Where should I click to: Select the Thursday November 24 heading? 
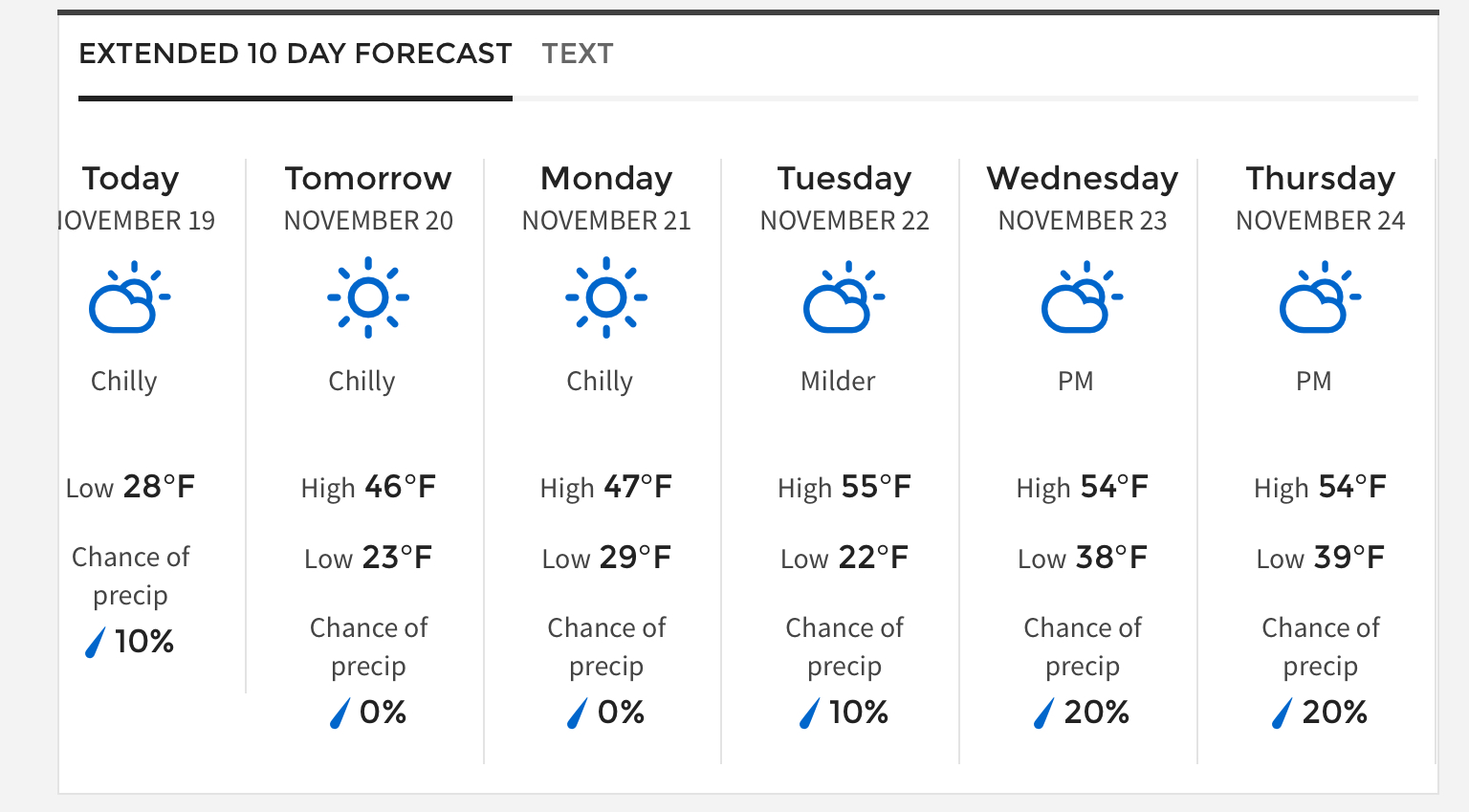pos(1321,198)
